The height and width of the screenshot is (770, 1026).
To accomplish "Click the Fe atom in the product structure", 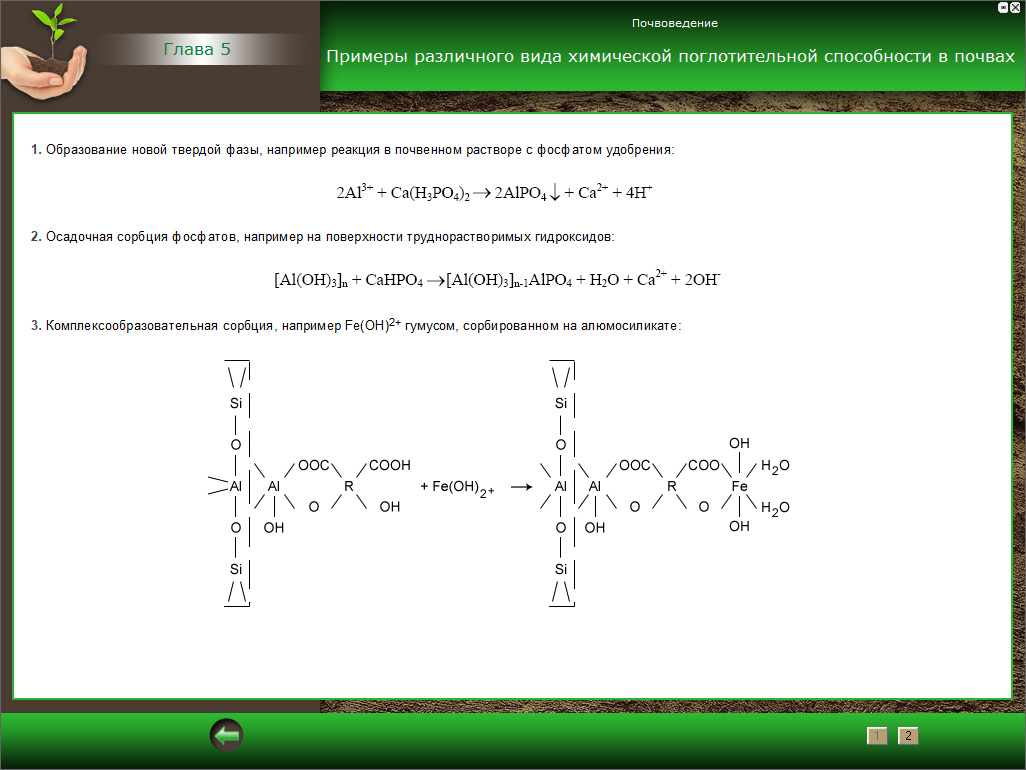I will (739, 486).
